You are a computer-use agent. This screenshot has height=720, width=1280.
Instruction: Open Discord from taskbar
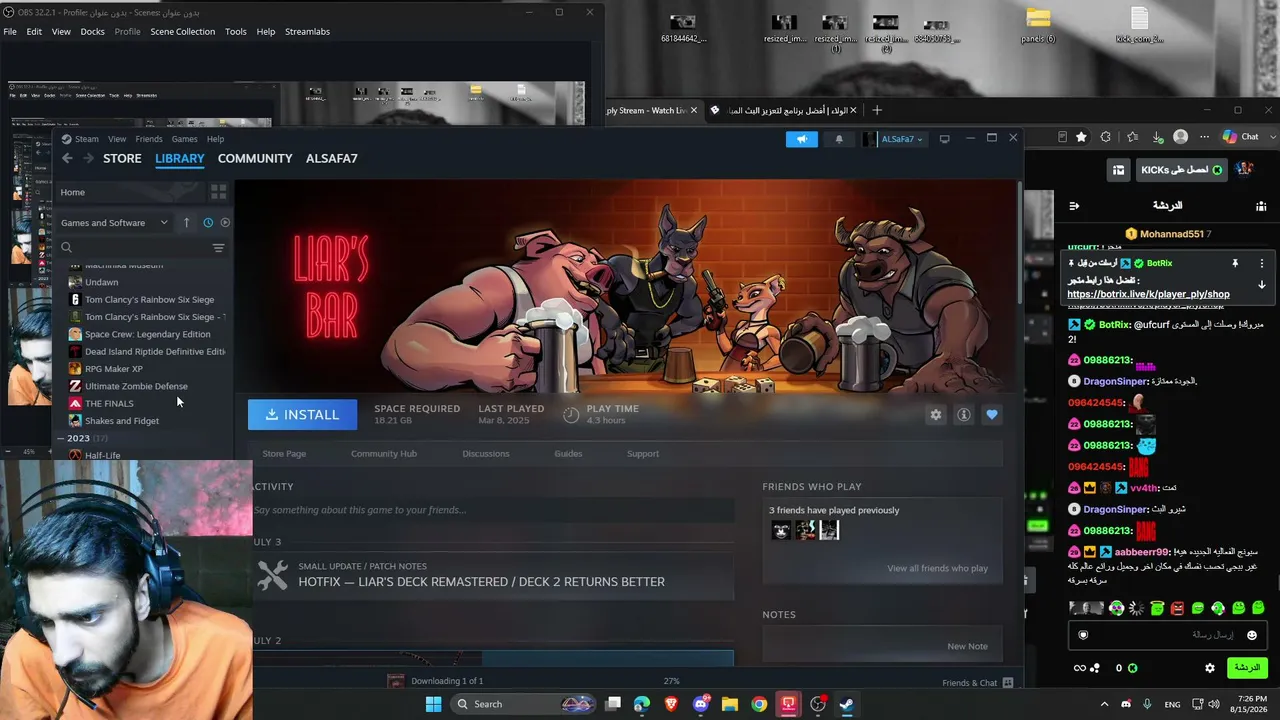click(x=701, y=704)
